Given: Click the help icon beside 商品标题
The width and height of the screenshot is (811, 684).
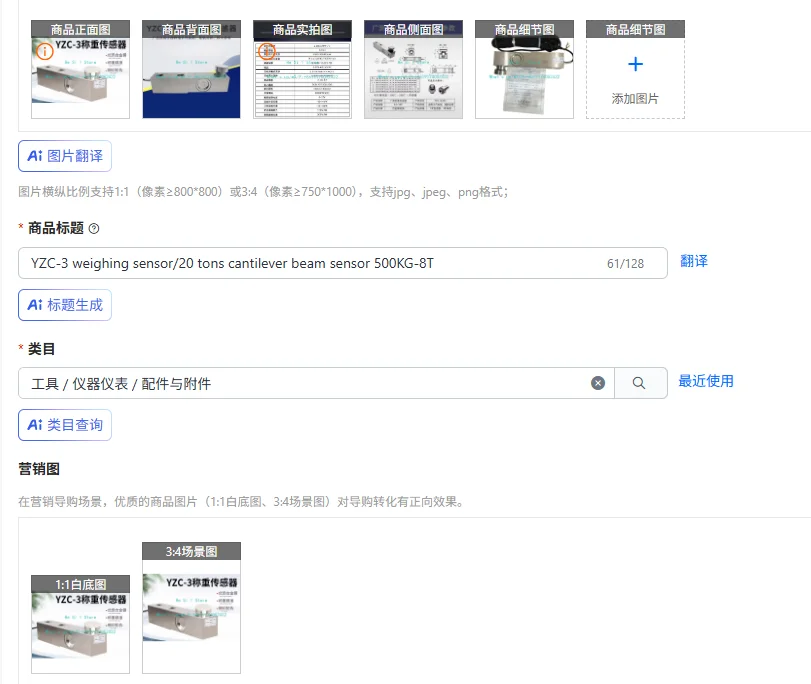Looking at the screenshot, I should (x=94, y=229).
